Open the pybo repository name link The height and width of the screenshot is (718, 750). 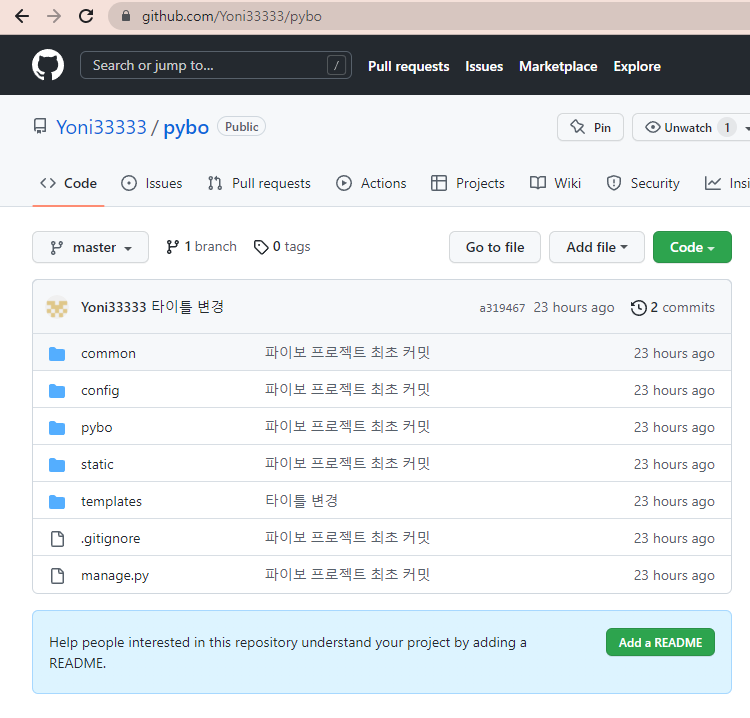[x=186, y=128]
